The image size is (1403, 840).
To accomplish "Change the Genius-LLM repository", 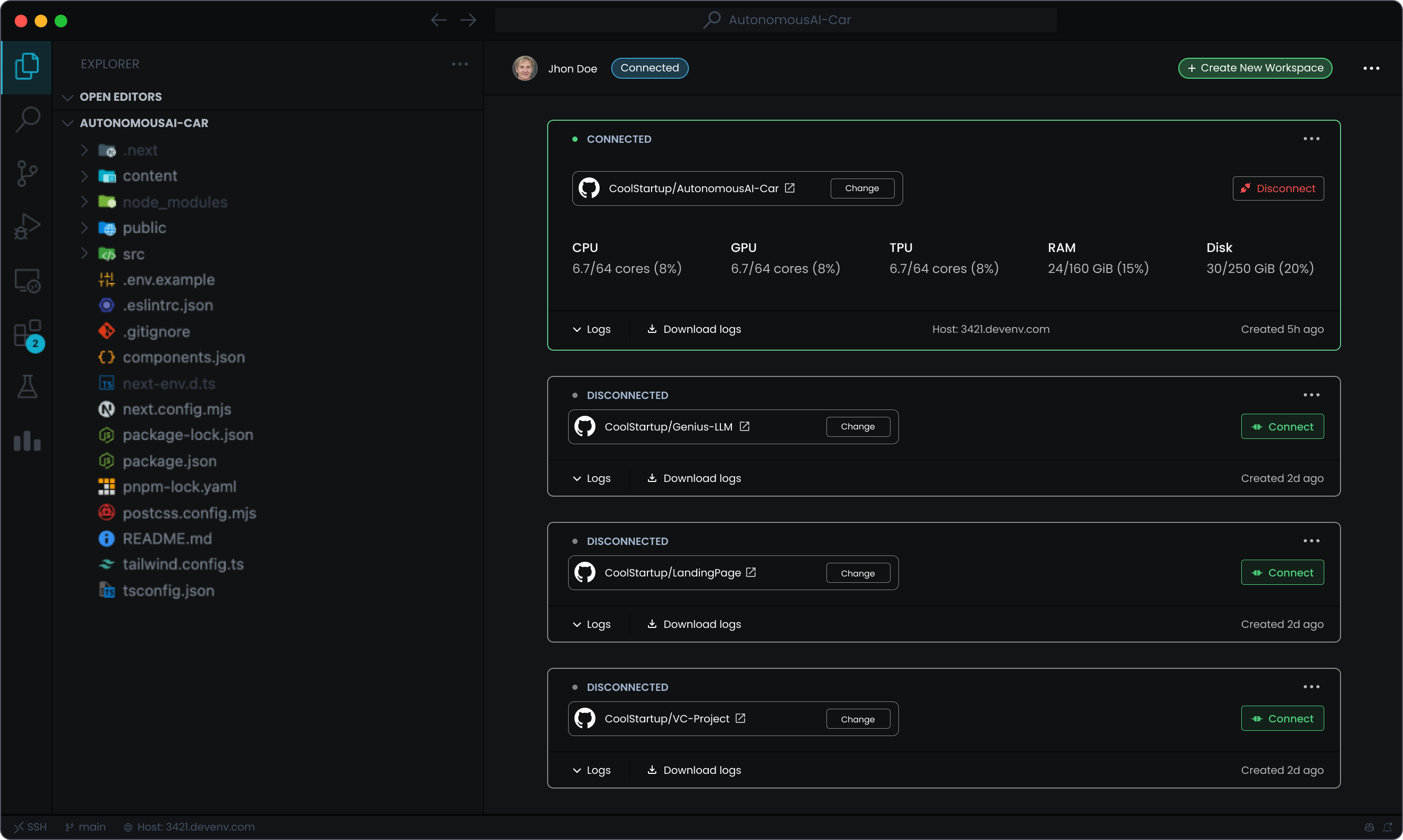I will click(858, 426).
